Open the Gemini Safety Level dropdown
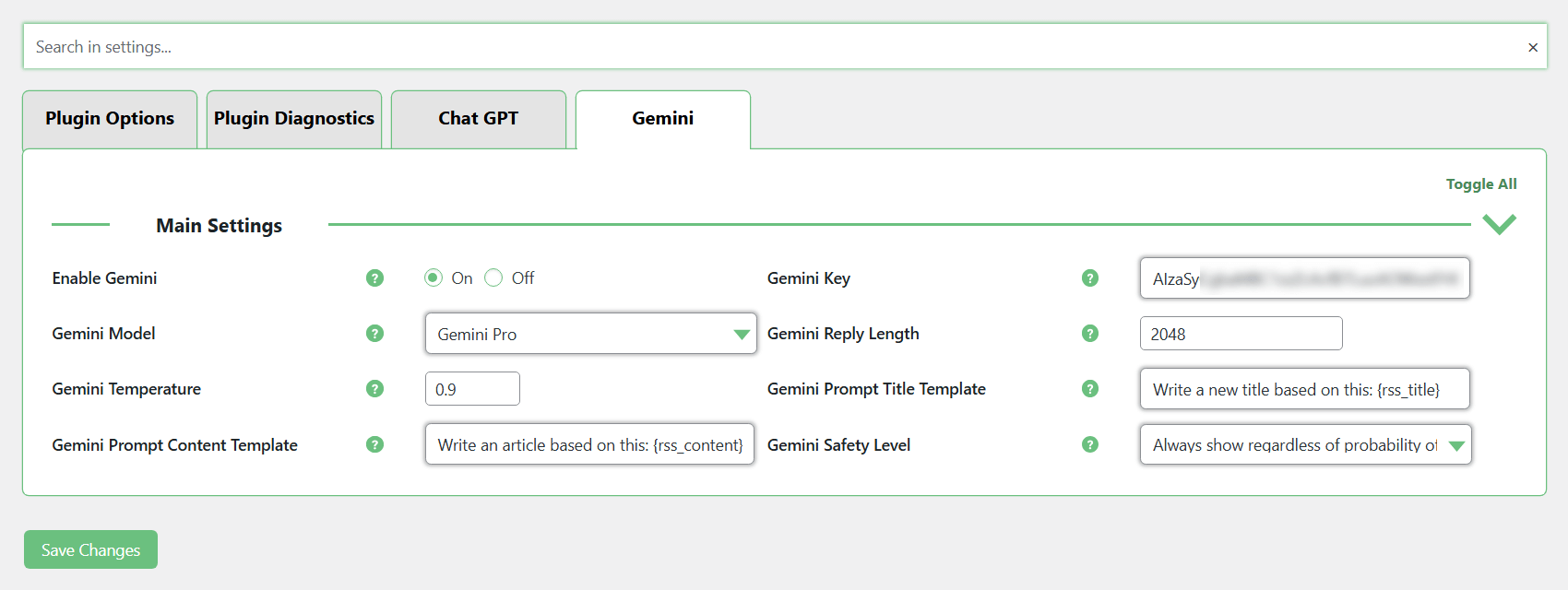 tap(1305, 444)
